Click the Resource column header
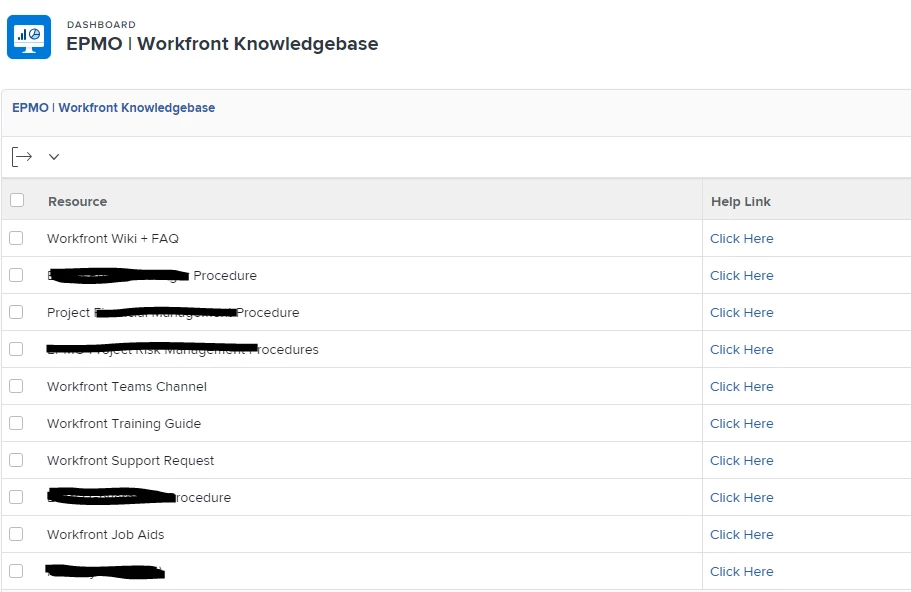The width and height of the screenshot is (911, 592). [77, 202]
